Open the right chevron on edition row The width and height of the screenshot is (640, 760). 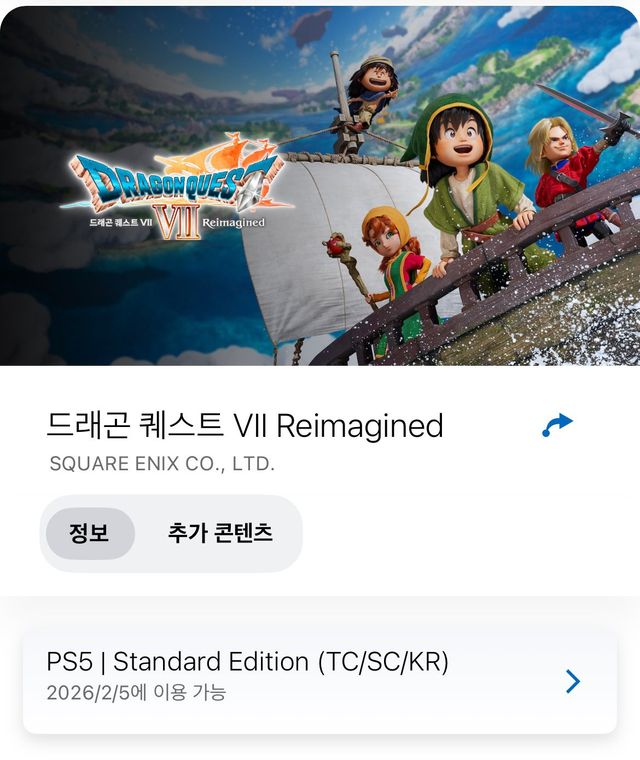pos(573,681)
